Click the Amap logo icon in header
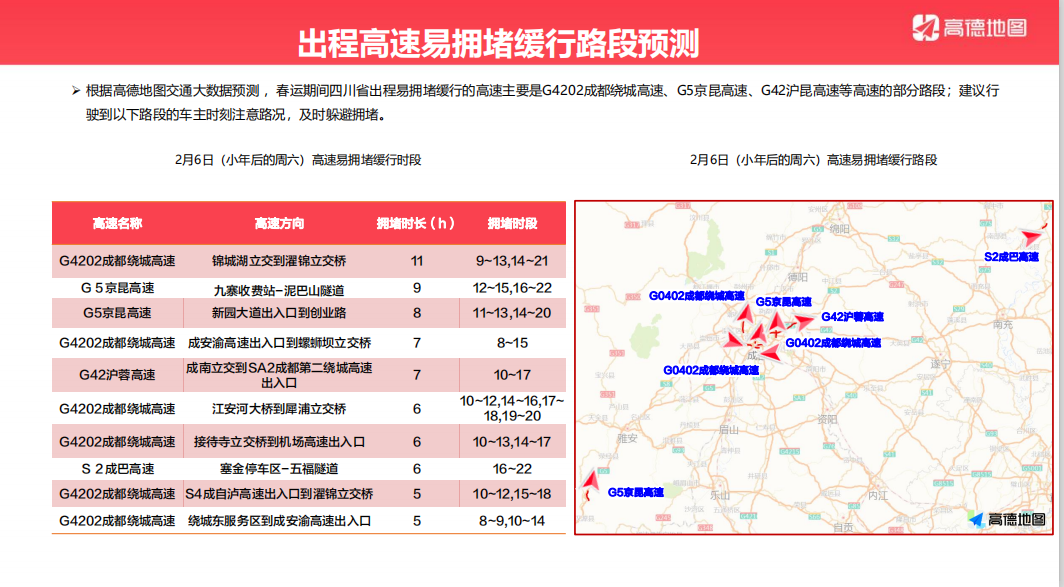The image size is (1064, 587). (x=926, y=27)
